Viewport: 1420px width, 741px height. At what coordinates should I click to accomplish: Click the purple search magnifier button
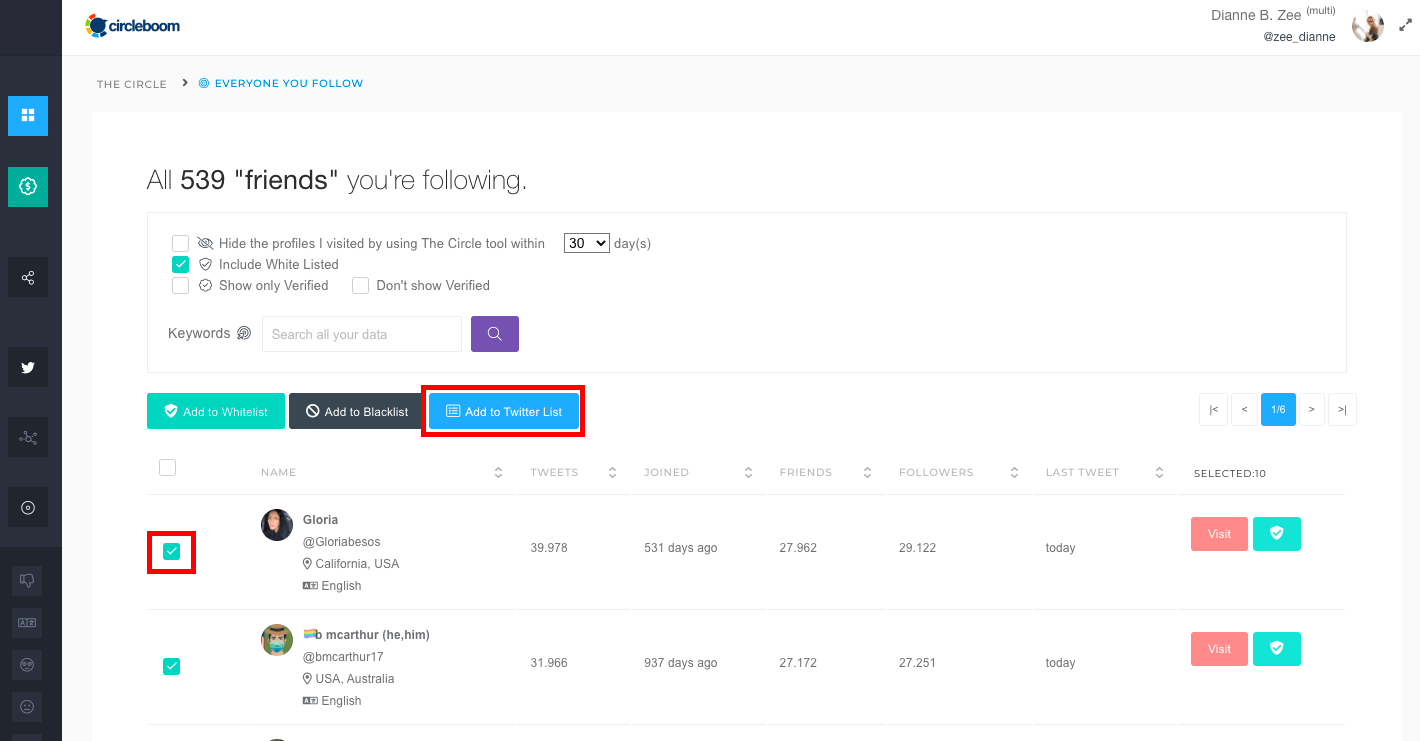(495, 334)
